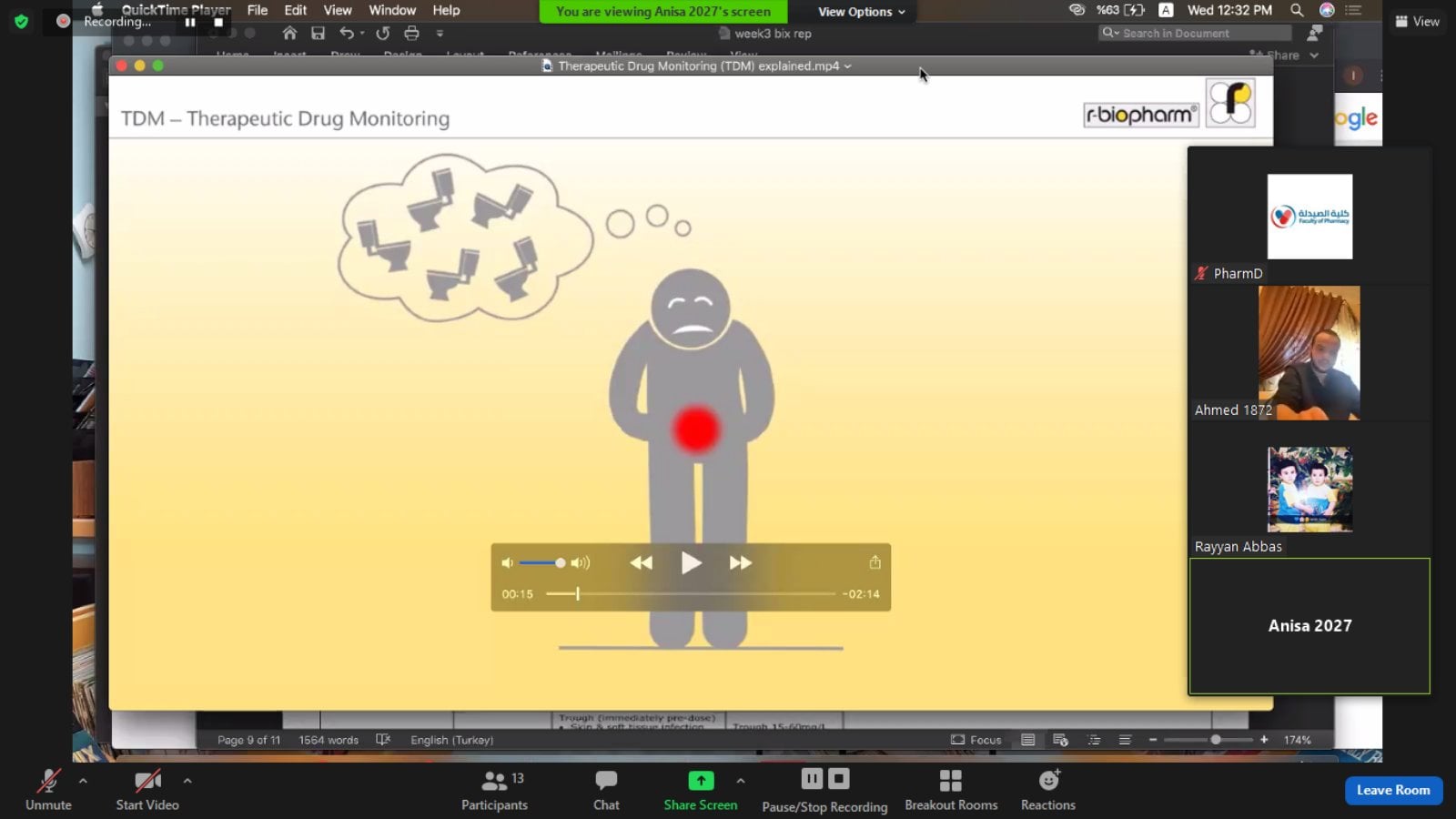The height and width of the screenshot is (819, 1456).
Task: Open Breakout Rooms
Action: 950,790
